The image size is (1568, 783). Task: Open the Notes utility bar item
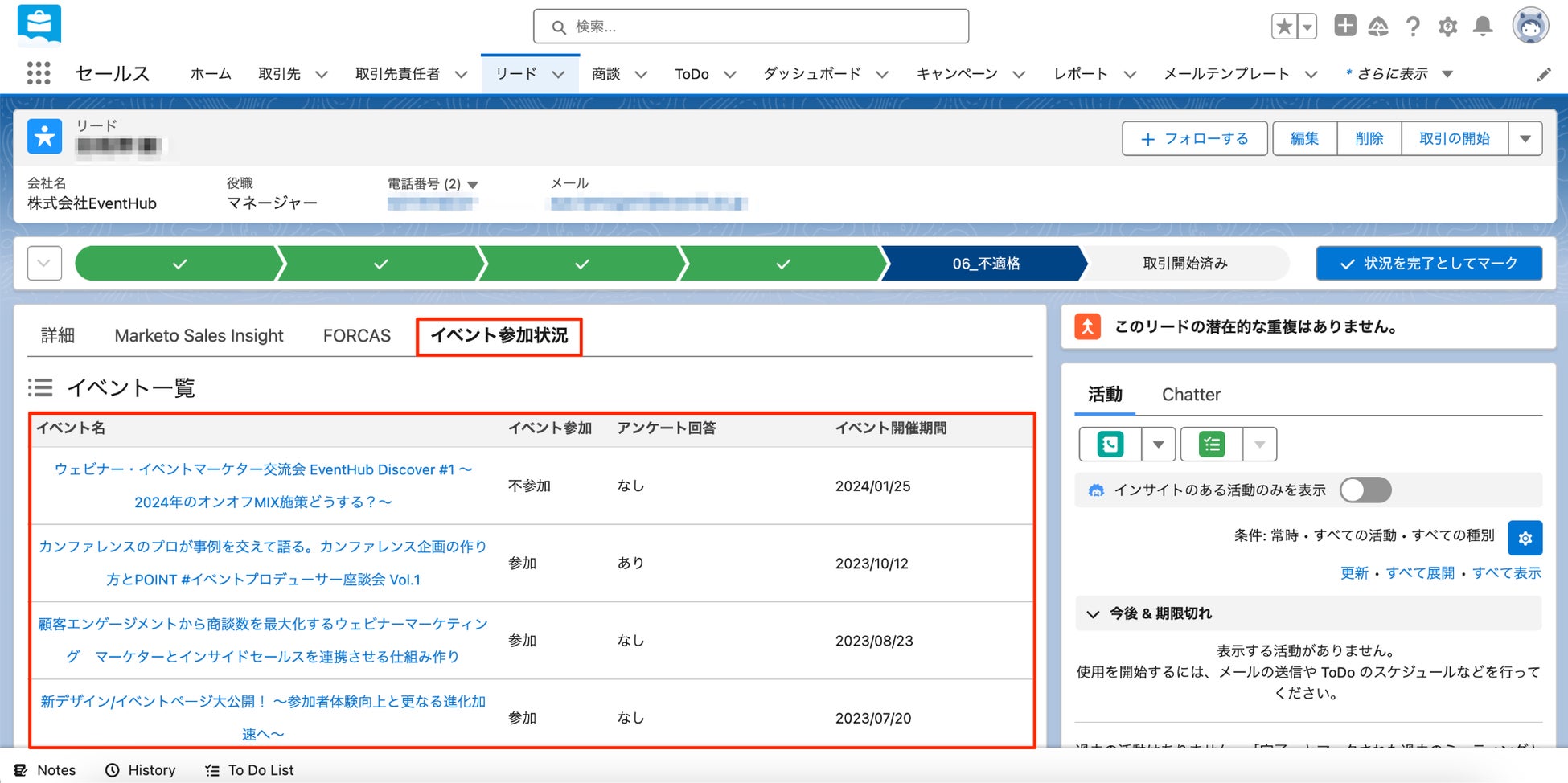45,770
